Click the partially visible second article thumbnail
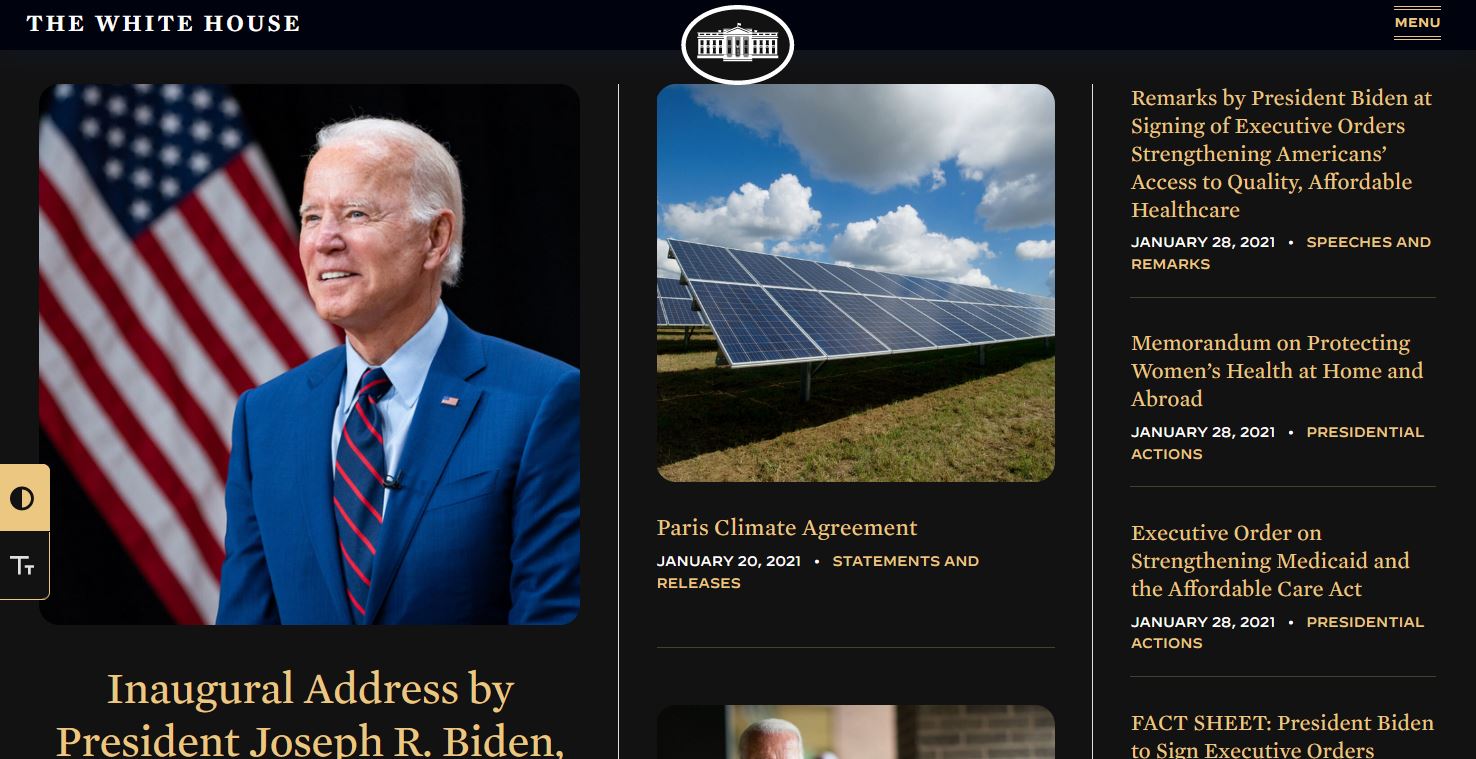The width and height of the screenshot is (1476, 759). click(856, 732)
